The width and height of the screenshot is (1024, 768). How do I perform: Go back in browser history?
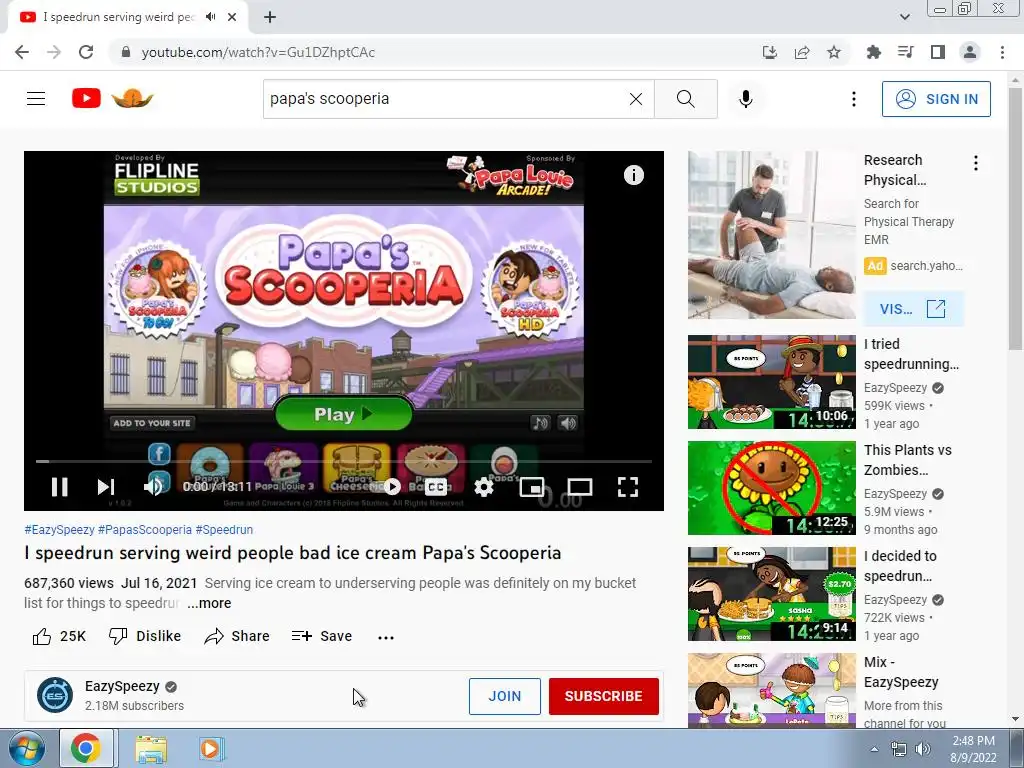(x=22, y=52)
